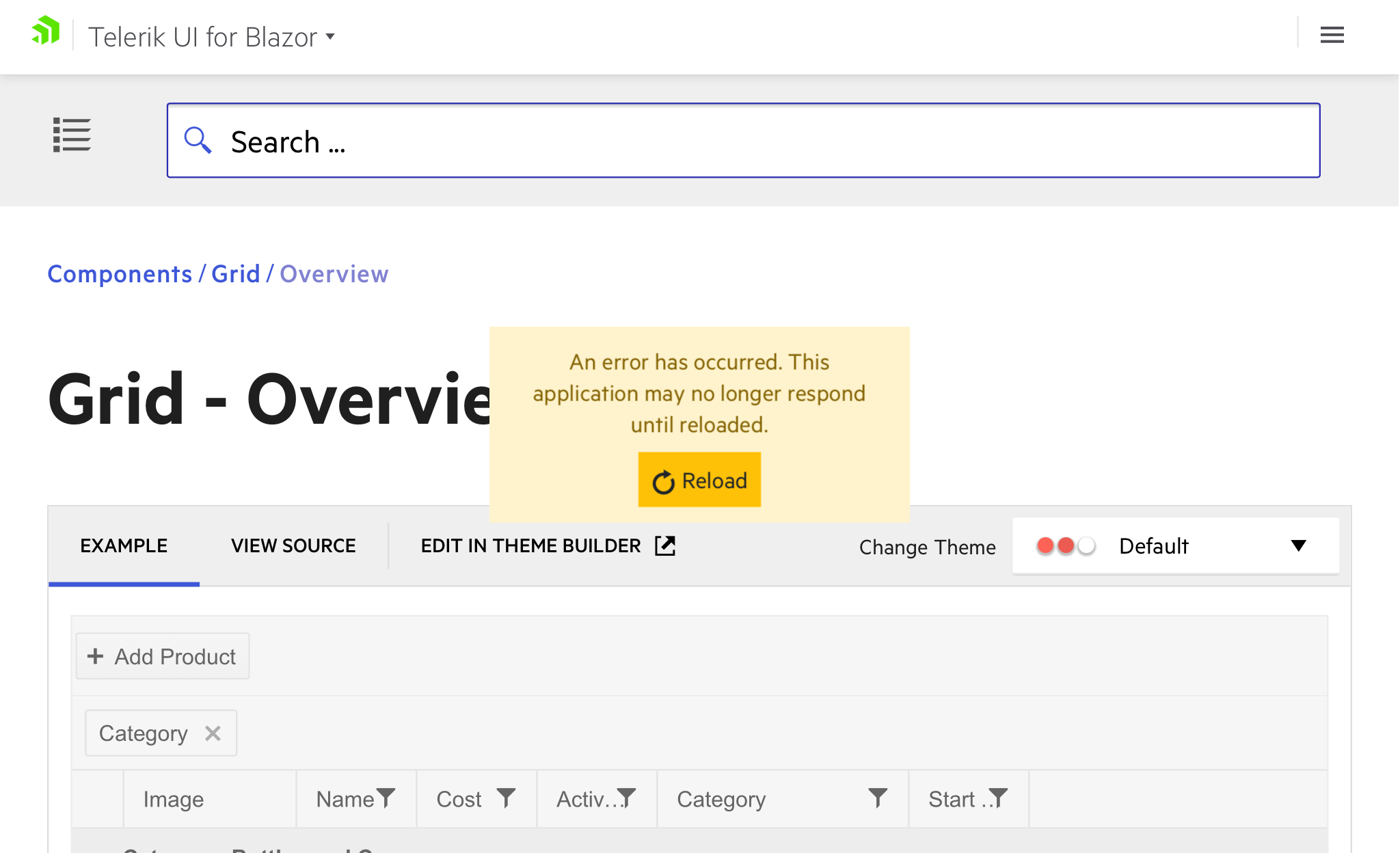Viewport: 1400px width, 853px height.
Task: Remove the Category grouping chip
Action: tap(213, 733)
